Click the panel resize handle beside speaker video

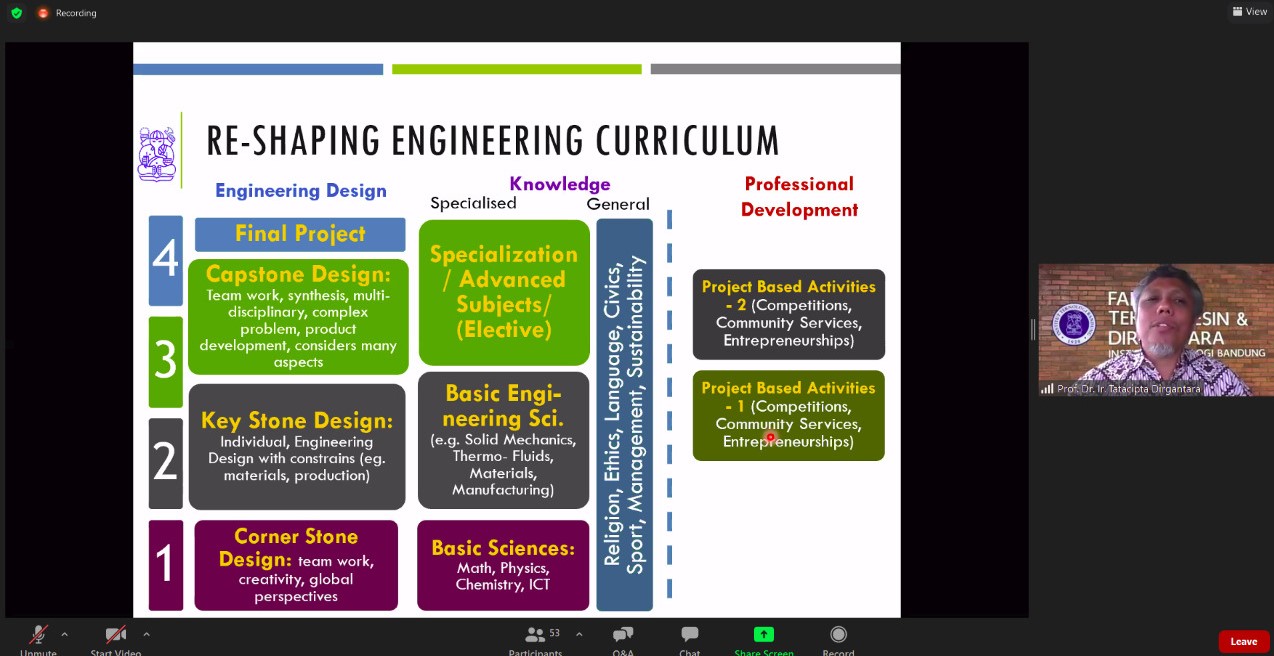click(x=1033, y=329)
